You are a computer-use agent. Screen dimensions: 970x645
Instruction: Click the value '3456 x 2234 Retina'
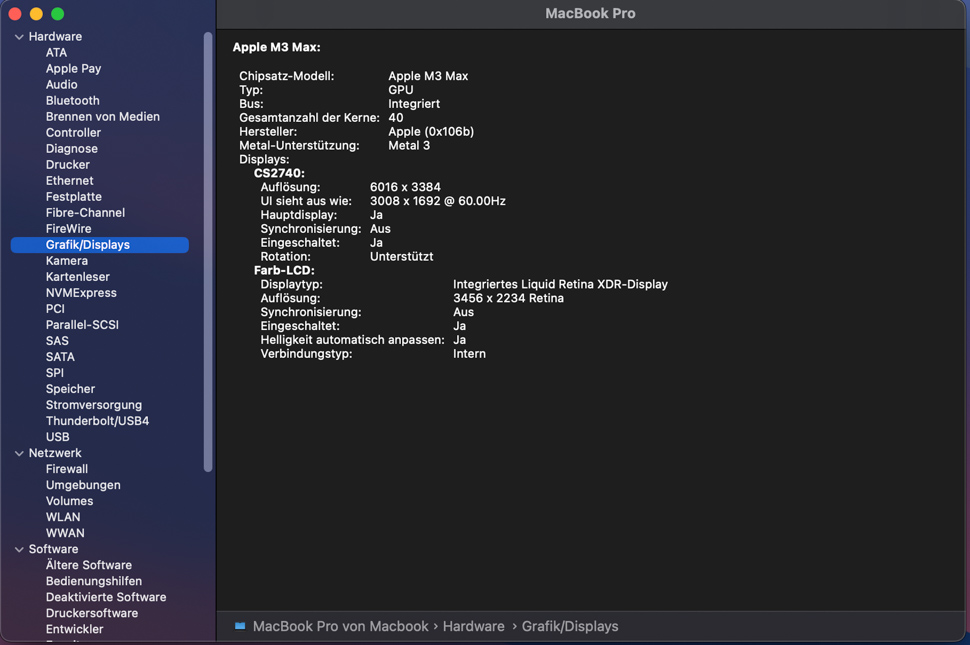tap(508, 299)
